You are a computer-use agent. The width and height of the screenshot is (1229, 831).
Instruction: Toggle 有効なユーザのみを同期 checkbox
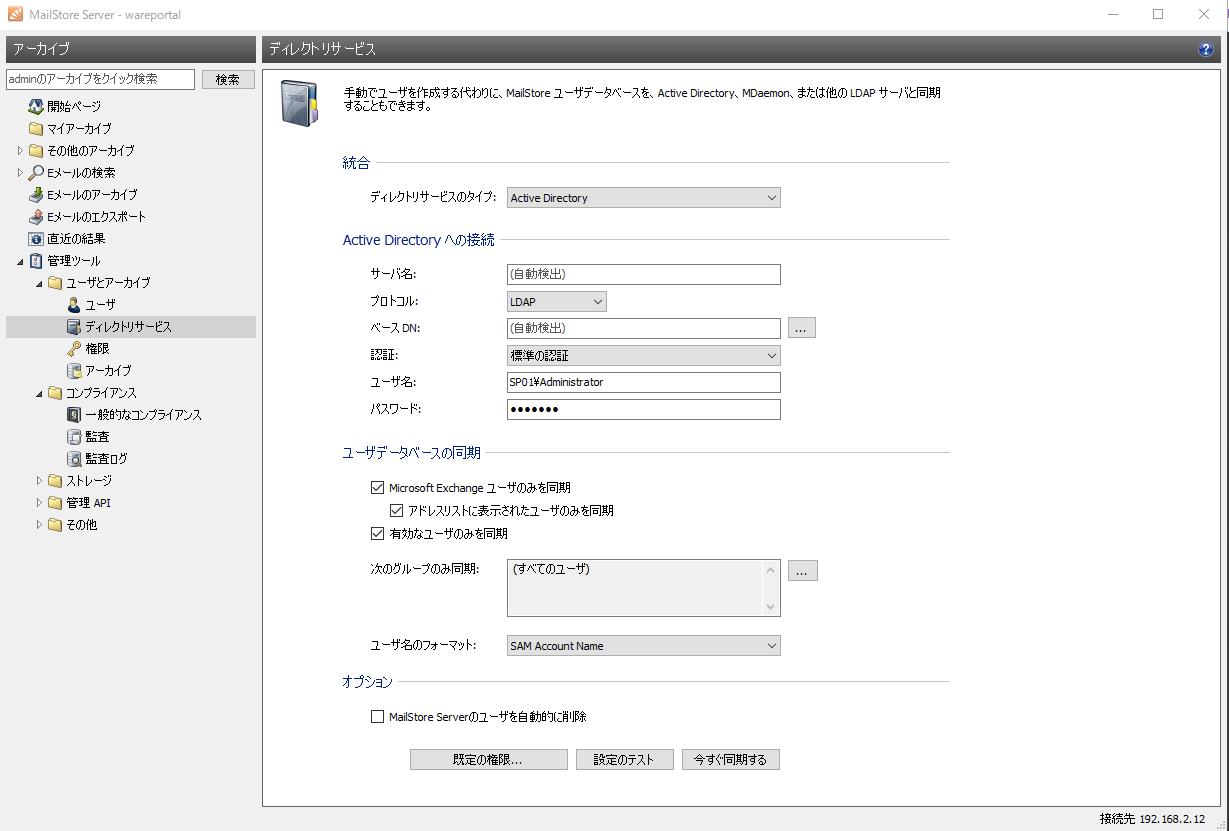pyautogui.click(x=377, y=534)
